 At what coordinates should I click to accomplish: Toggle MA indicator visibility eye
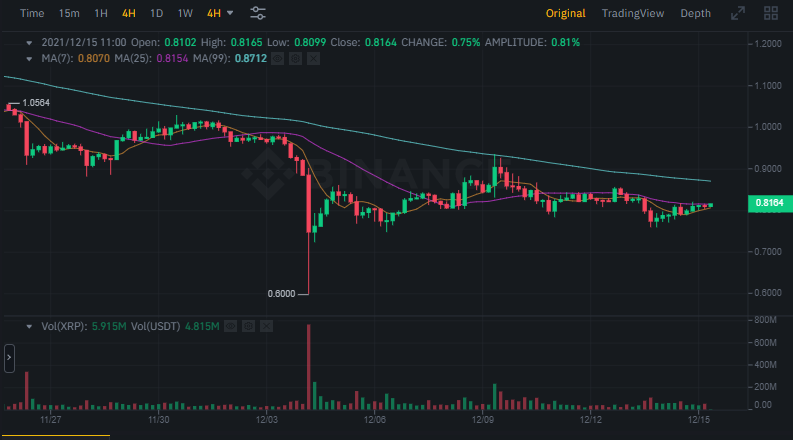[x=279, y=59]
